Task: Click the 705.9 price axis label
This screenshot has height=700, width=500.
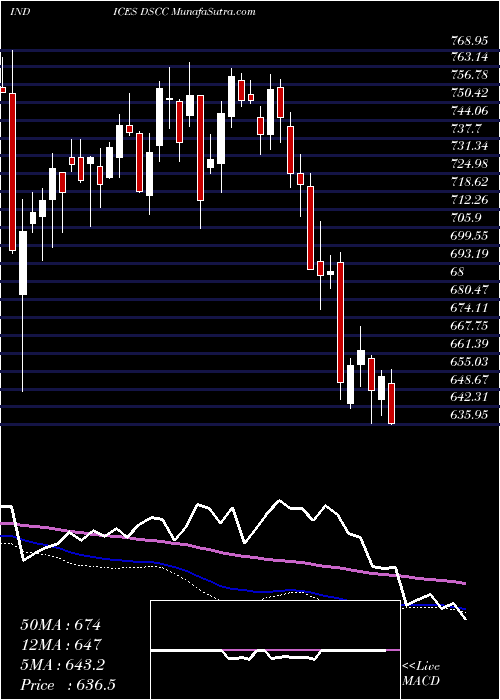Action: pyautogui.click(x=467, y=218)
